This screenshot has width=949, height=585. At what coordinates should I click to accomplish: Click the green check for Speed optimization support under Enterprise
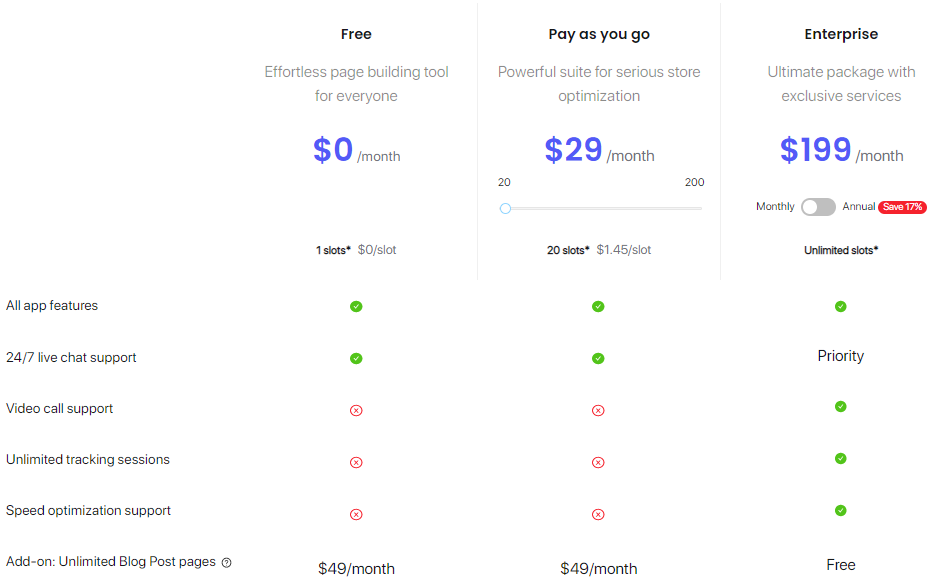point(841,511)
